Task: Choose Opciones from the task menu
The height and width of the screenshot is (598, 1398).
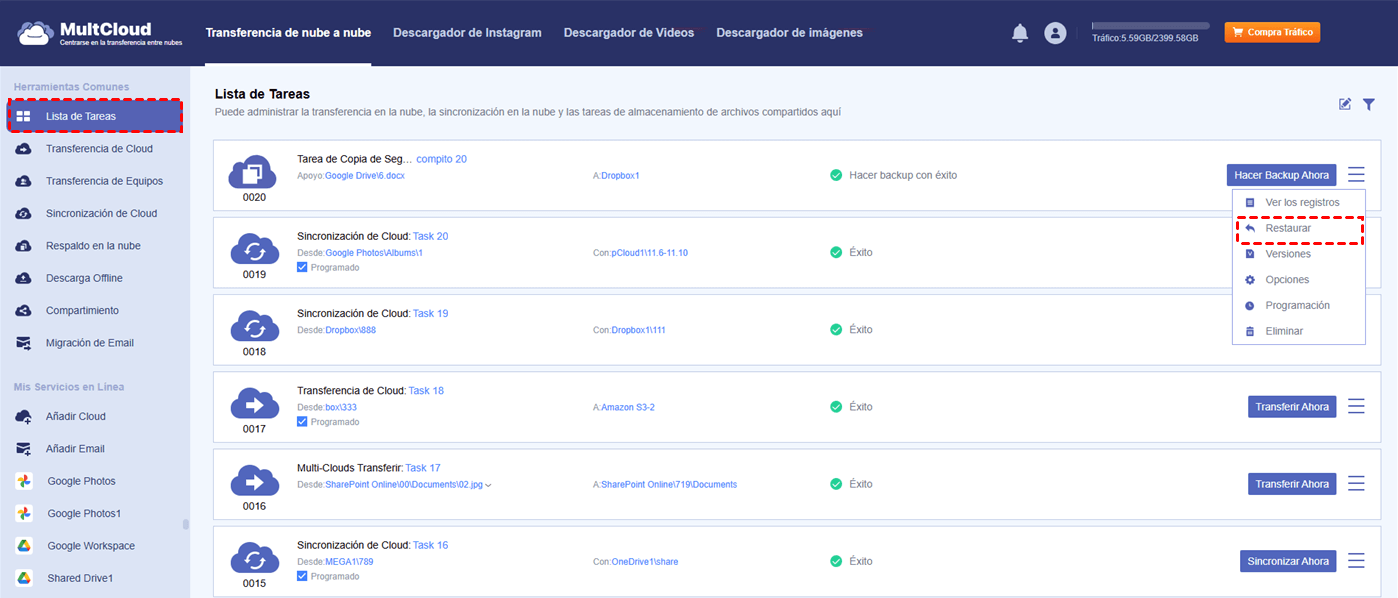Action: coord(1299,280)
